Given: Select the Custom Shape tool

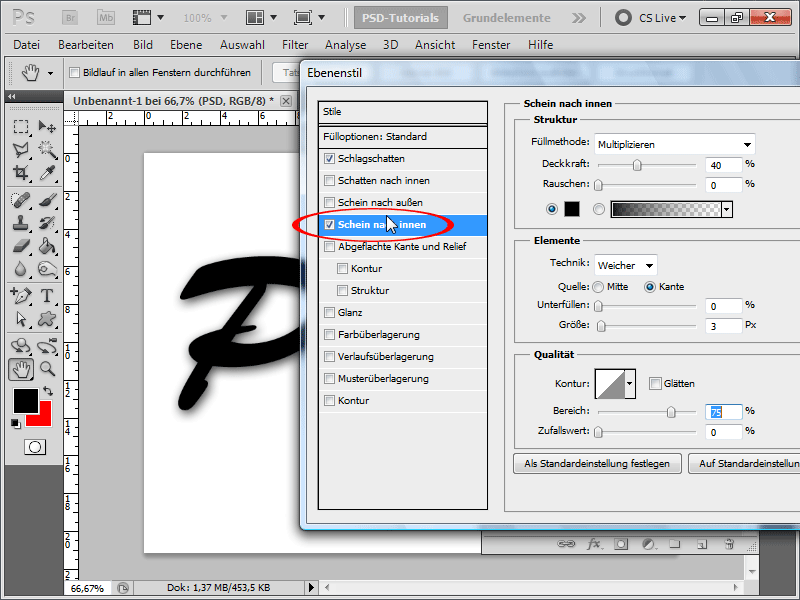Looking at the screenshot, I should point(47,319).
